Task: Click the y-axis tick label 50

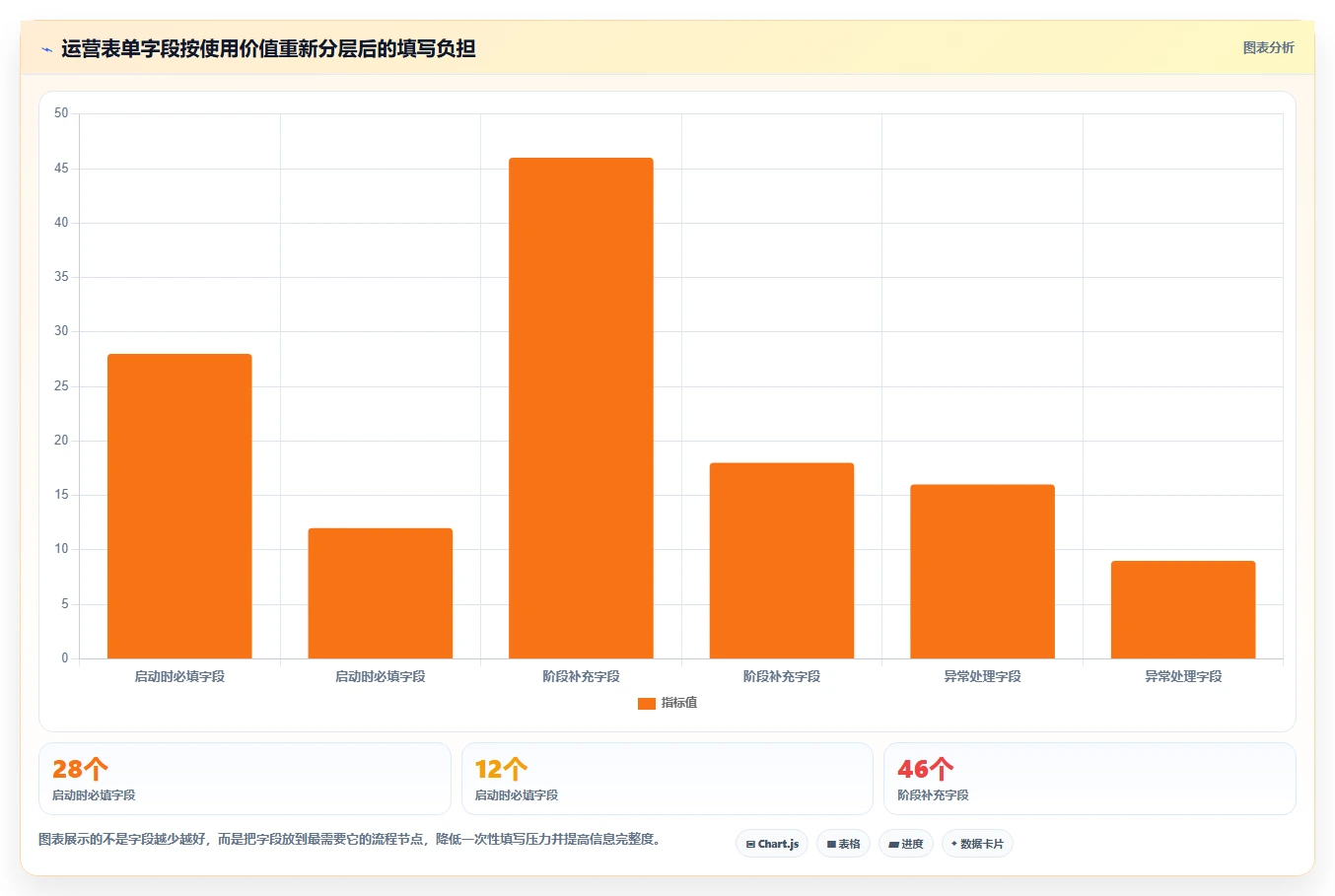Action: [x=61, y=113]
